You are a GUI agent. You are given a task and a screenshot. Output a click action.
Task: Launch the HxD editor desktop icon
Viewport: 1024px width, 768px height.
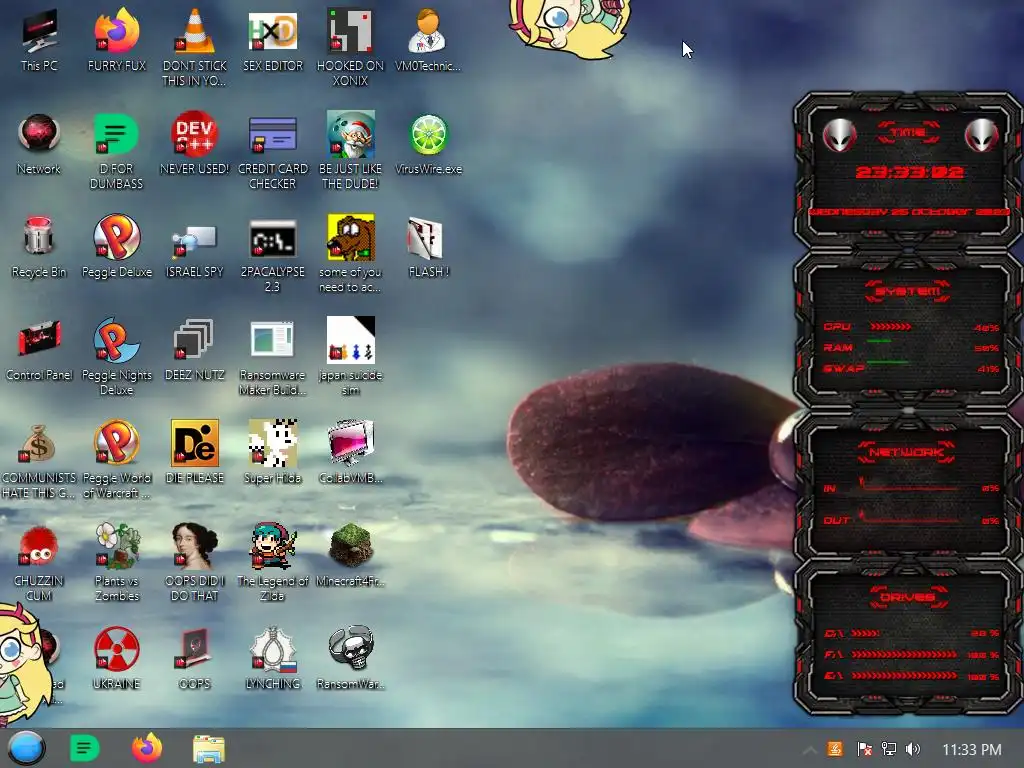click(273, 40)
